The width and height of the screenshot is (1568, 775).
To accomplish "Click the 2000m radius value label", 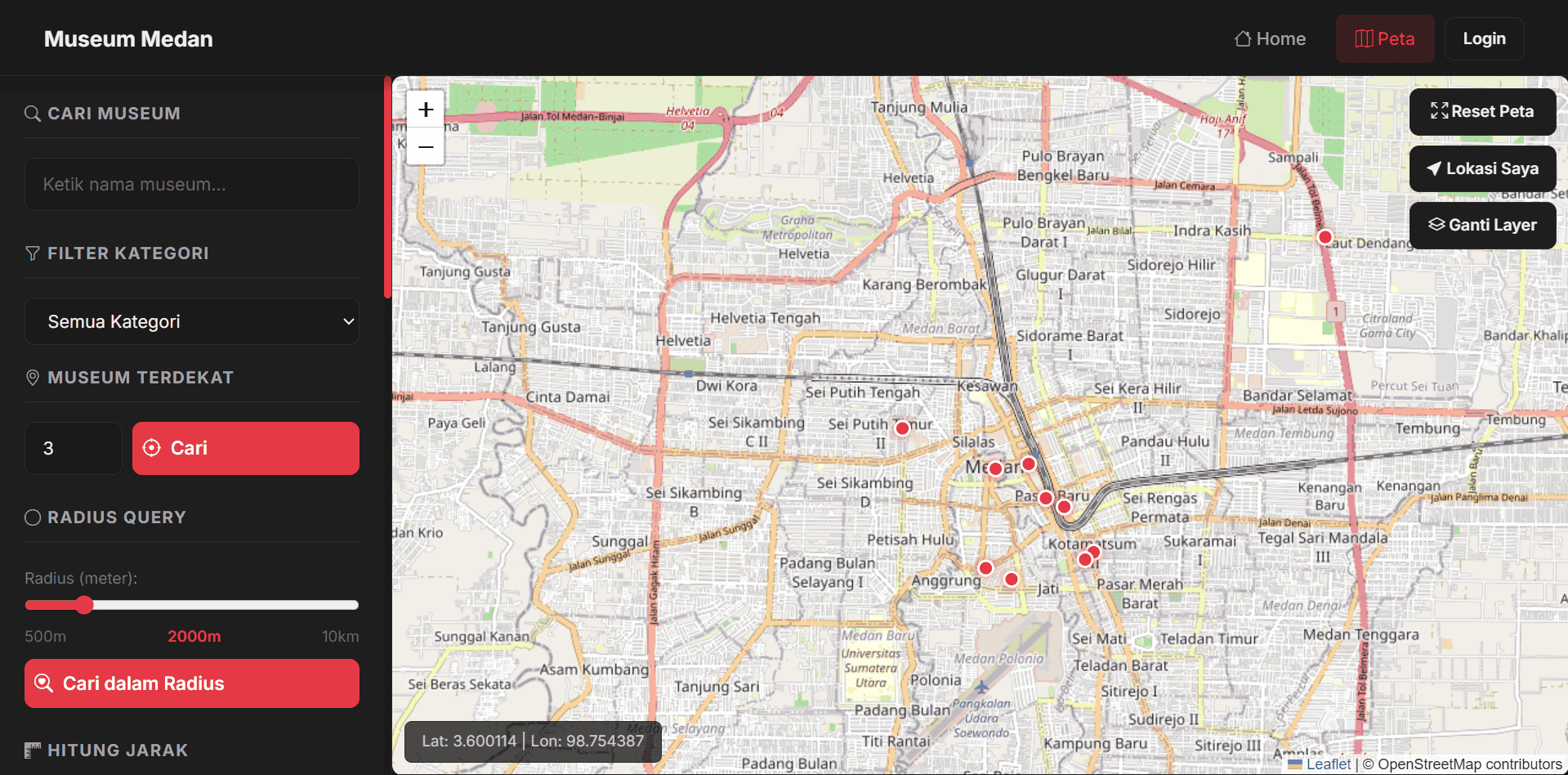I will [194, 636].
